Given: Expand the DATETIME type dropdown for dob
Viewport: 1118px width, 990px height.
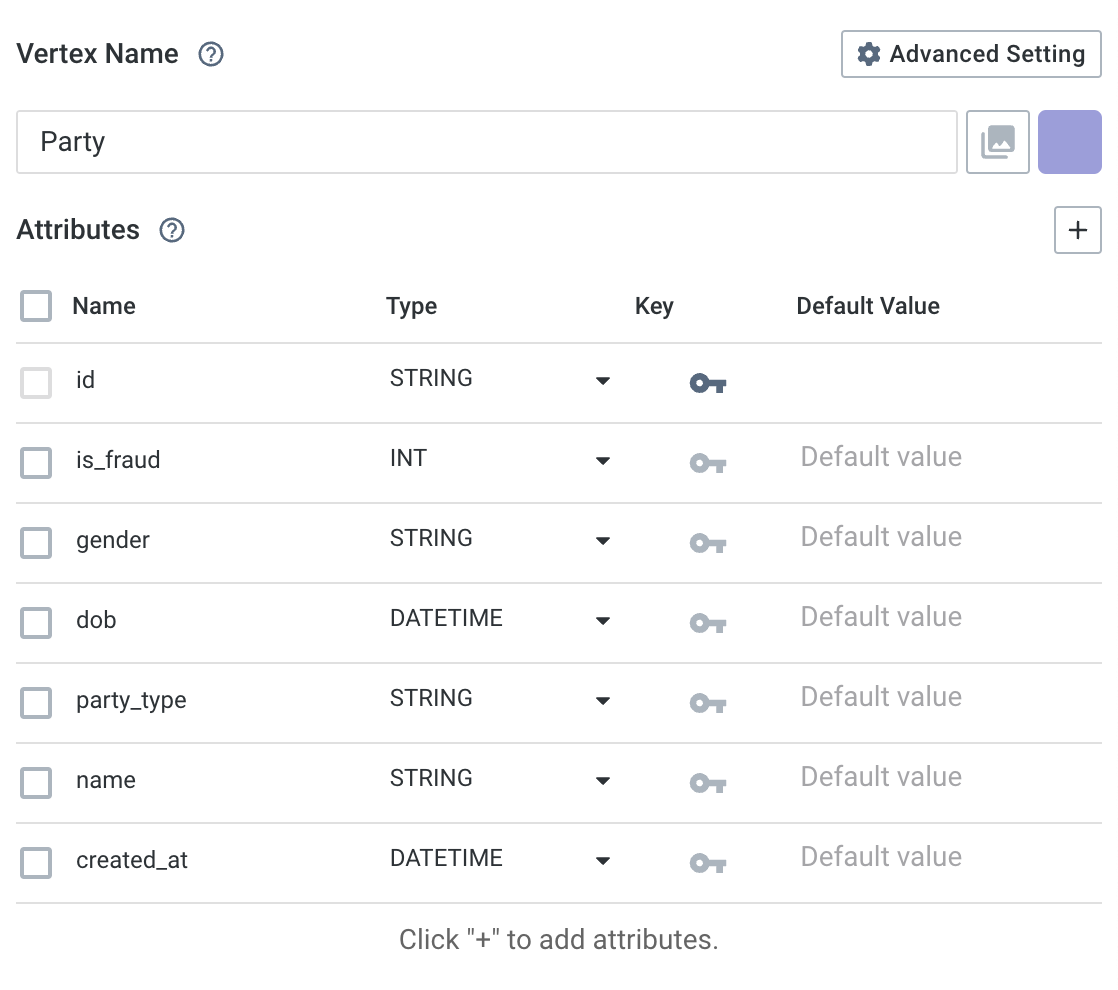Looking at the screenshot, I should 602,620.
